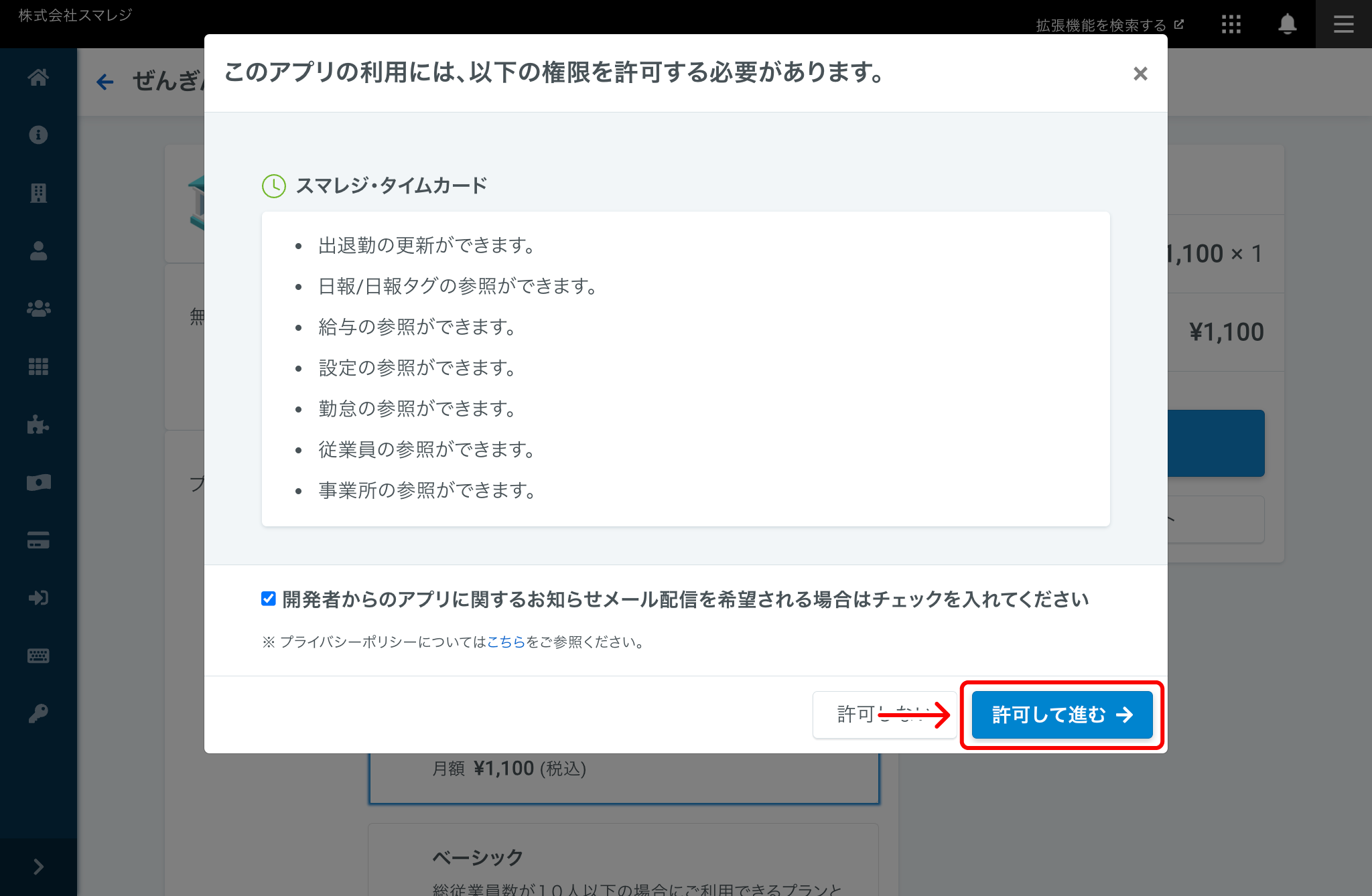1372x896 pixels.
Task: Expand the sidebar with the chevron arrow
Action: [x=38, y=867]
